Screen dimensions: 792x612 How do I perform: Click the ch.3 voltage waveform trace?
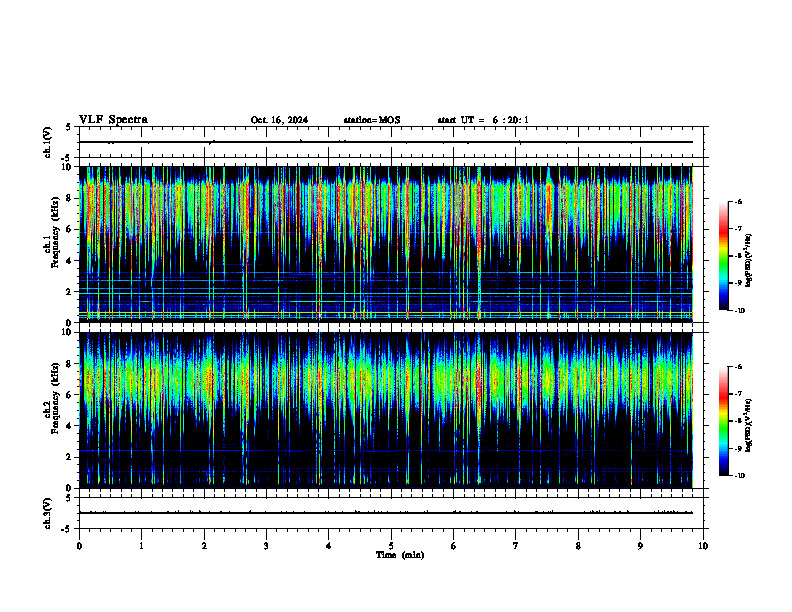(386, 513)
